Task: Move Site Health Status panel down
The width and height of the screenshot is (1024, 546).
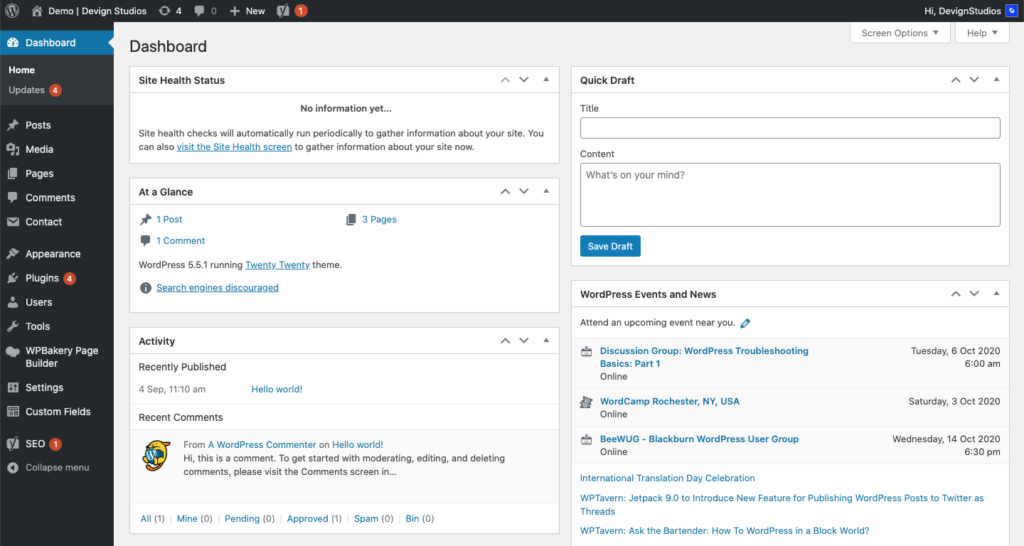Action: [x=524, y=80]
